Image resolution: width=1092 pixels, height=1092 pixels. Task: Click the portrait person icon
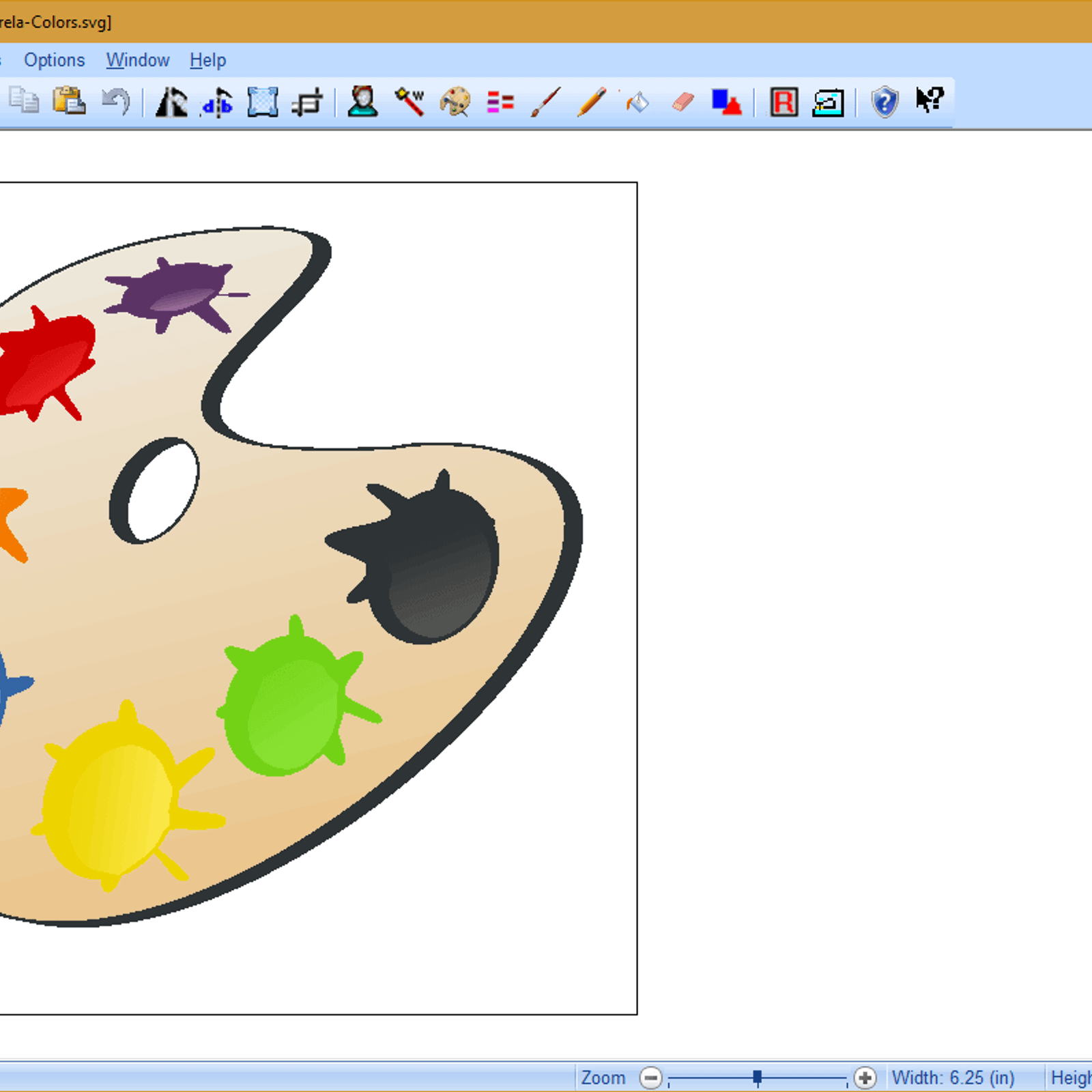click(362, 102)
